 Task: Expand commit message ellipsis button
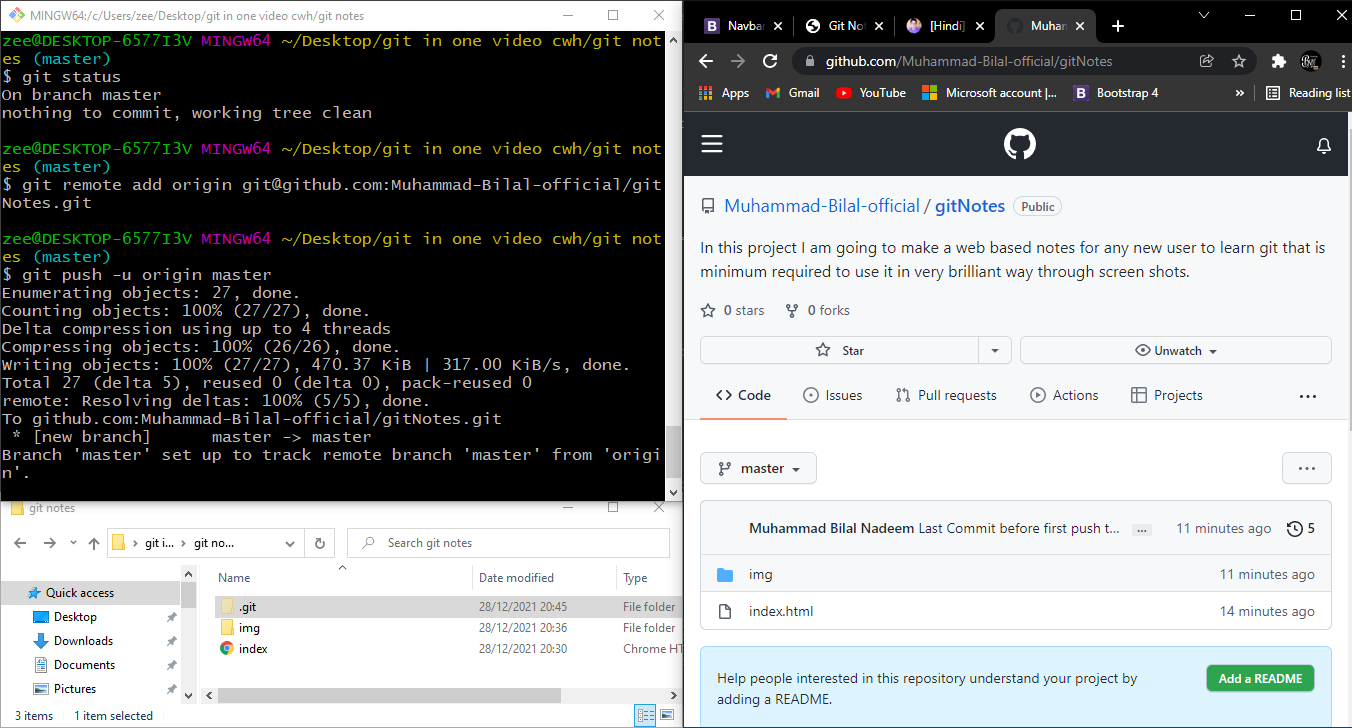pos(1143,529)
